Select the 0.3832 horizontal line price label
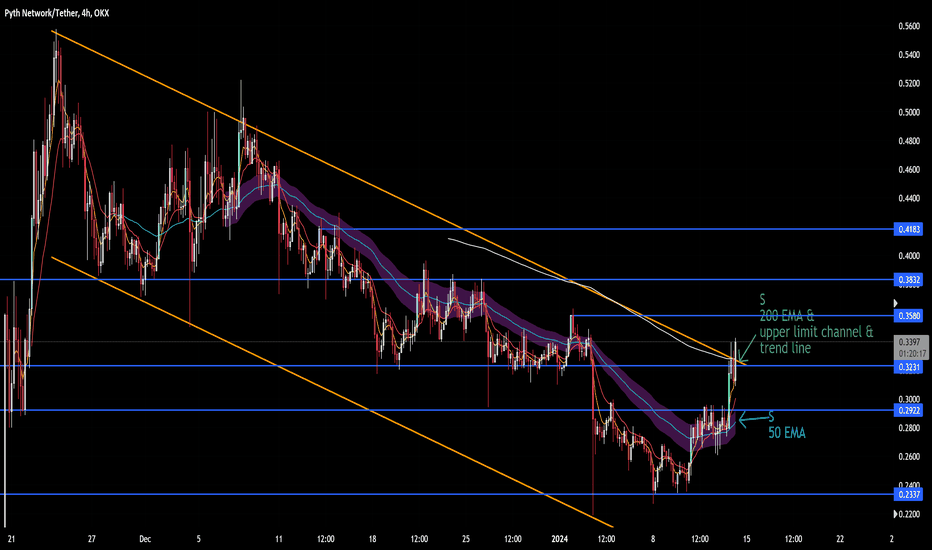 coord(908,279)
